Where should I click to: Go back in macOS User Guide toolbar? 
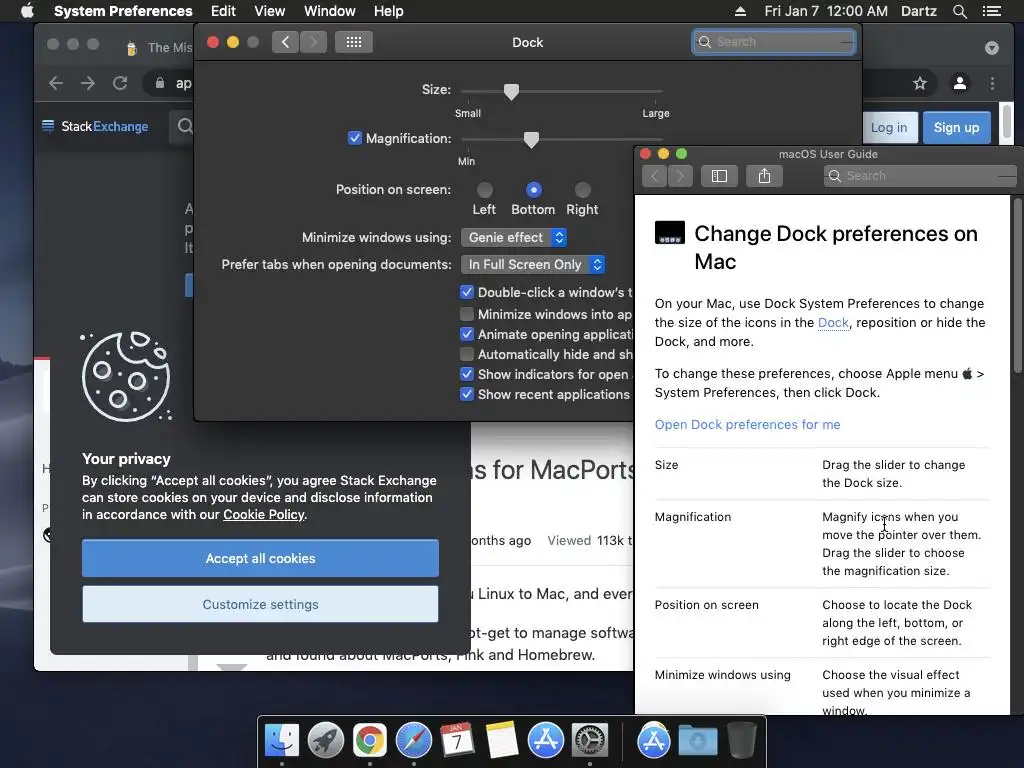654,176
